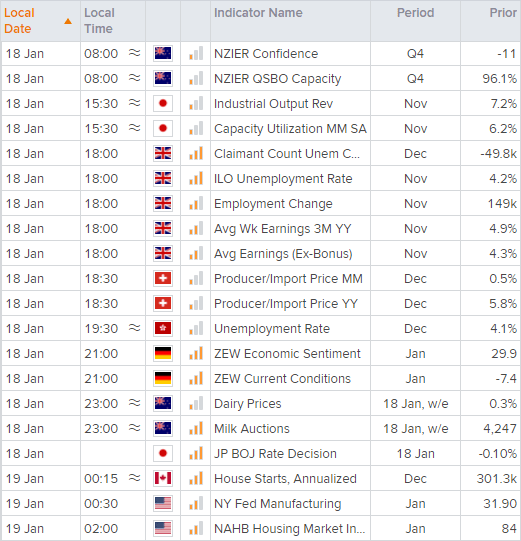Sort by Local Date using the orange arrow
521x541 pixels.
point(68,21)
